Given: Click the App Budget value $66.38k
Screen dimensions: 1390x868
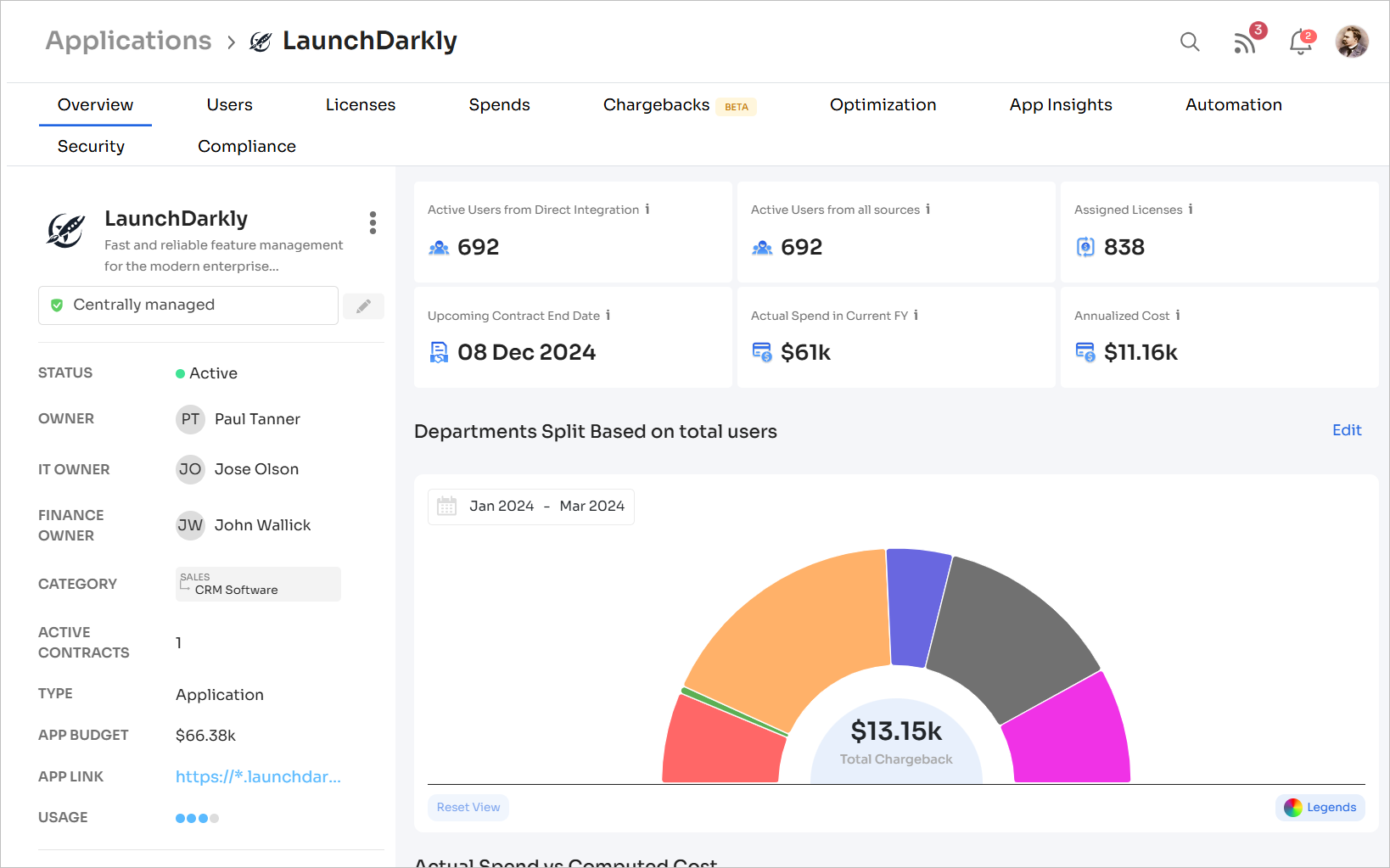Looking at the screenshot, I should (205, 736).
